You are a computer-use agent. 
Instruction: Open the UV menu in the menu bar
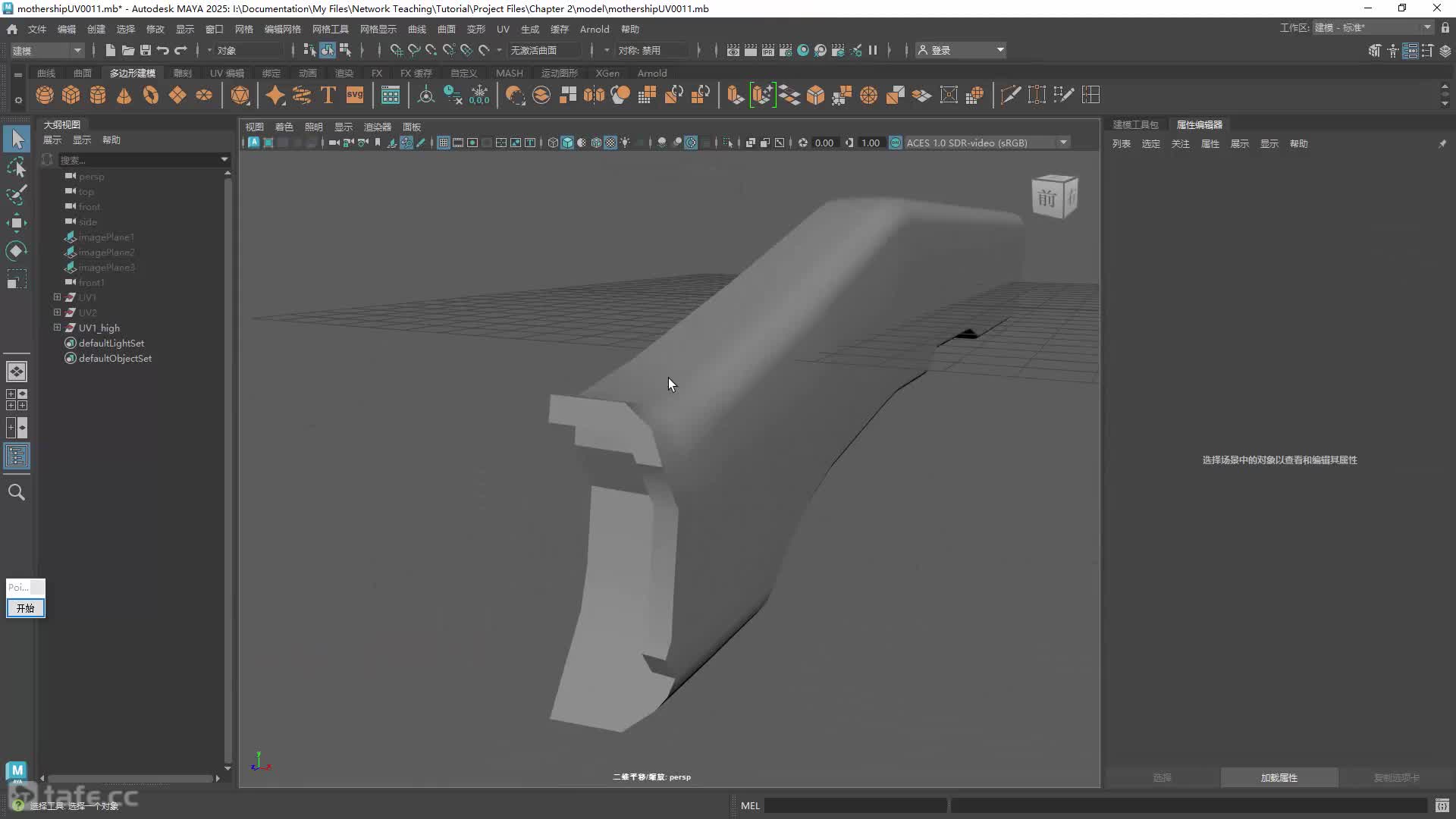click(503, 29)
